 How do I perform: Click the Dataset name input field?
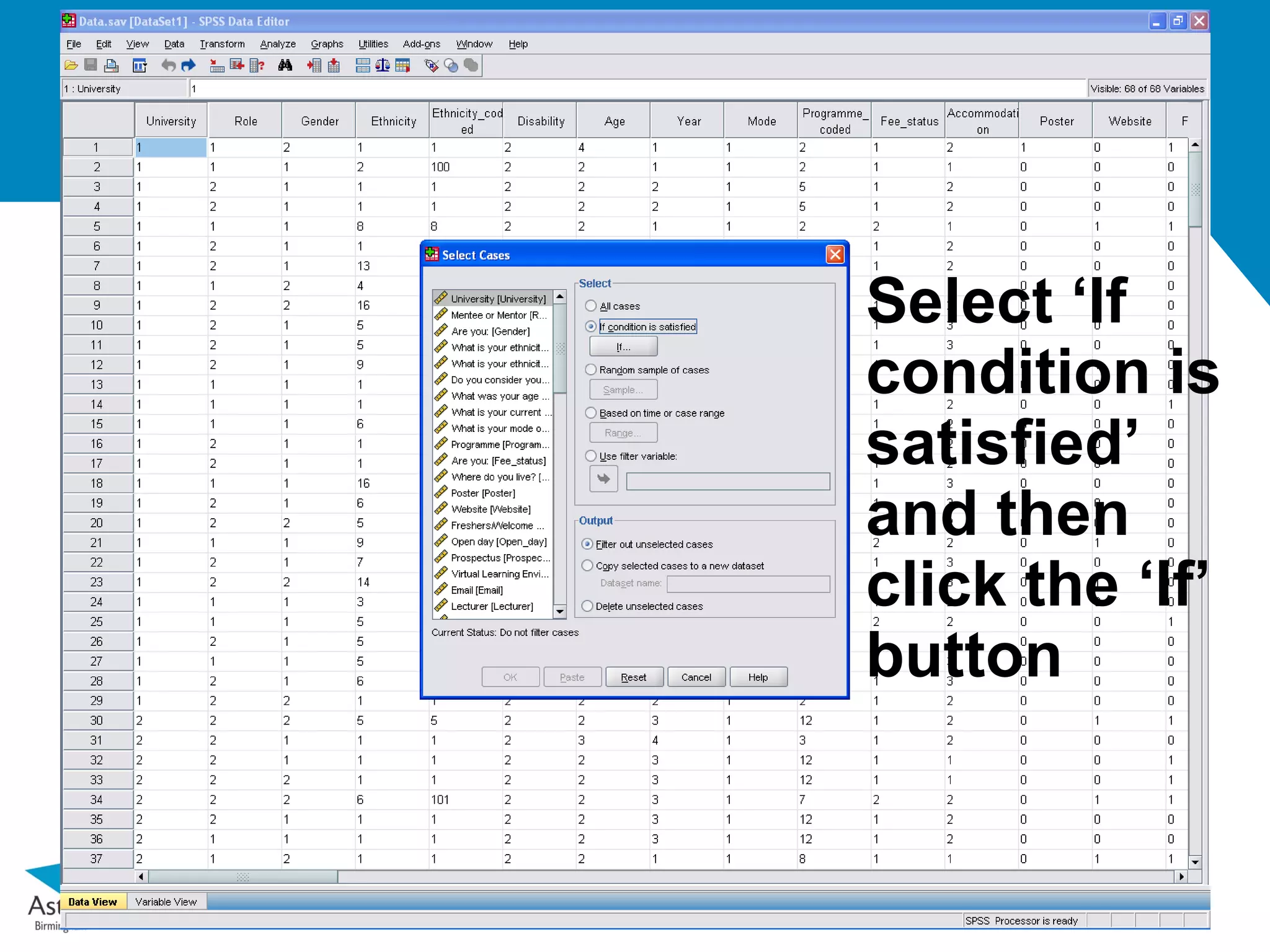[748, 584]
